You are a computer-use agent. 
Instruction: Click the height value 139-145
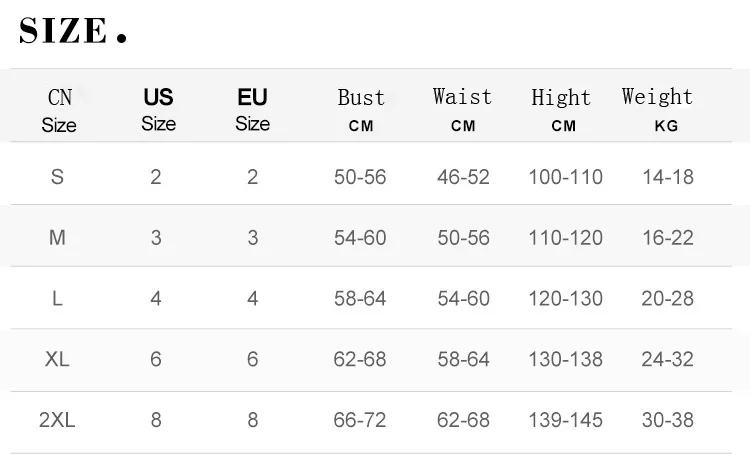click(565, 420)
